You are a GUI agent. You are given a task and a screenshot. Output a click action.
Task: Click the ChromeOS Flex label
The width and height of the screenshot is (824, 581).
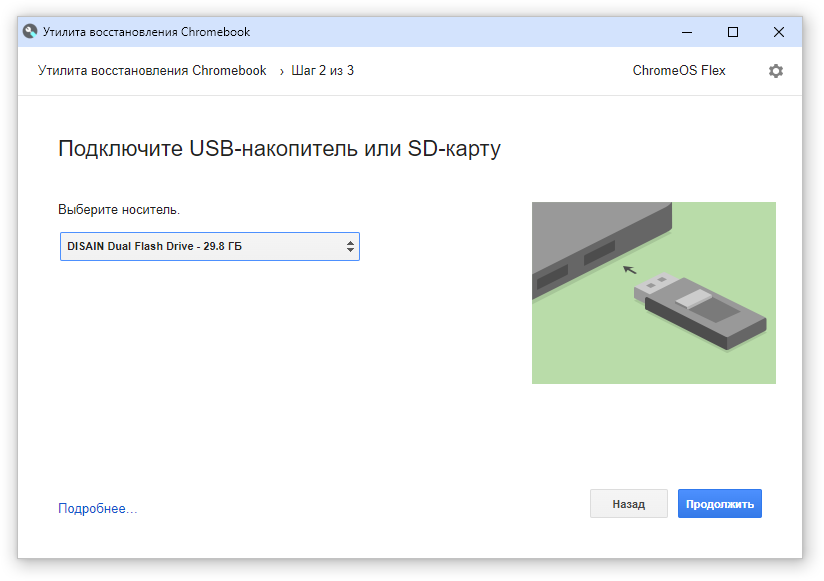679,70
